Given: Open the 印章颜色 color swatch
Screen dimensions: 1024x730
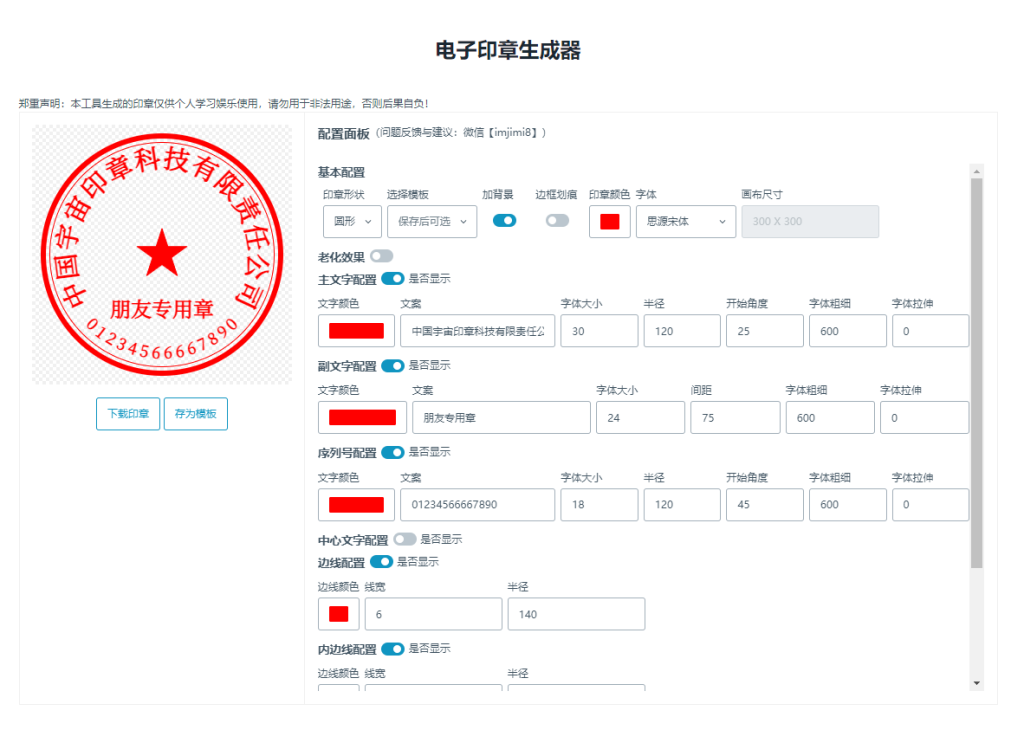Looking at the screenshot, I should coord(609,220).
